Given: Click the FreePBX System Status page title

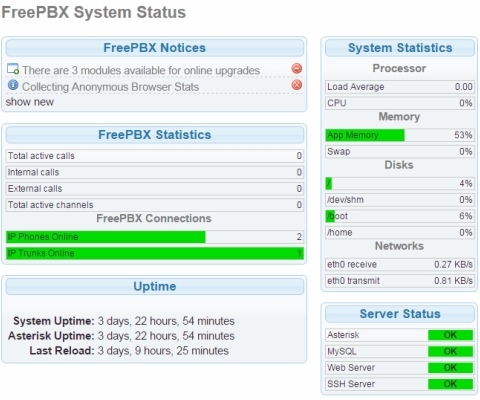Looking at the screenshot, I should click(x=94, y=13).
